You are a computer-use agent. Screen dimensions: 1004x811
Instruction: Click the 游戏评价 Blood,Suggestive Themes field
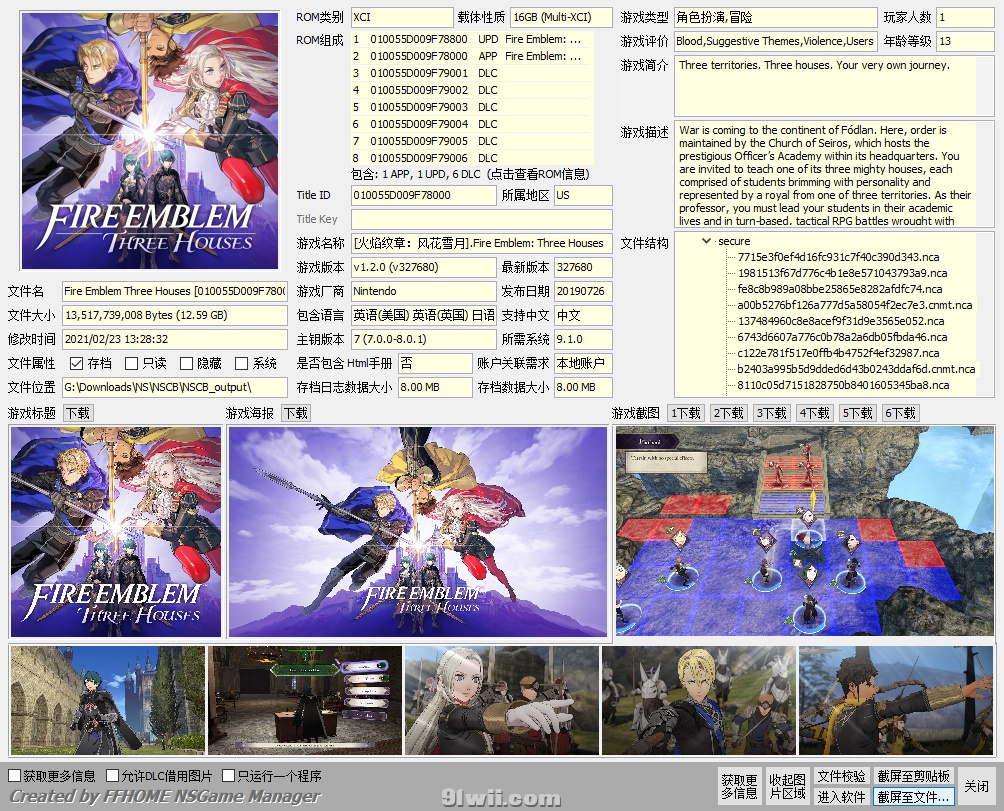click(x=775, y=42)
